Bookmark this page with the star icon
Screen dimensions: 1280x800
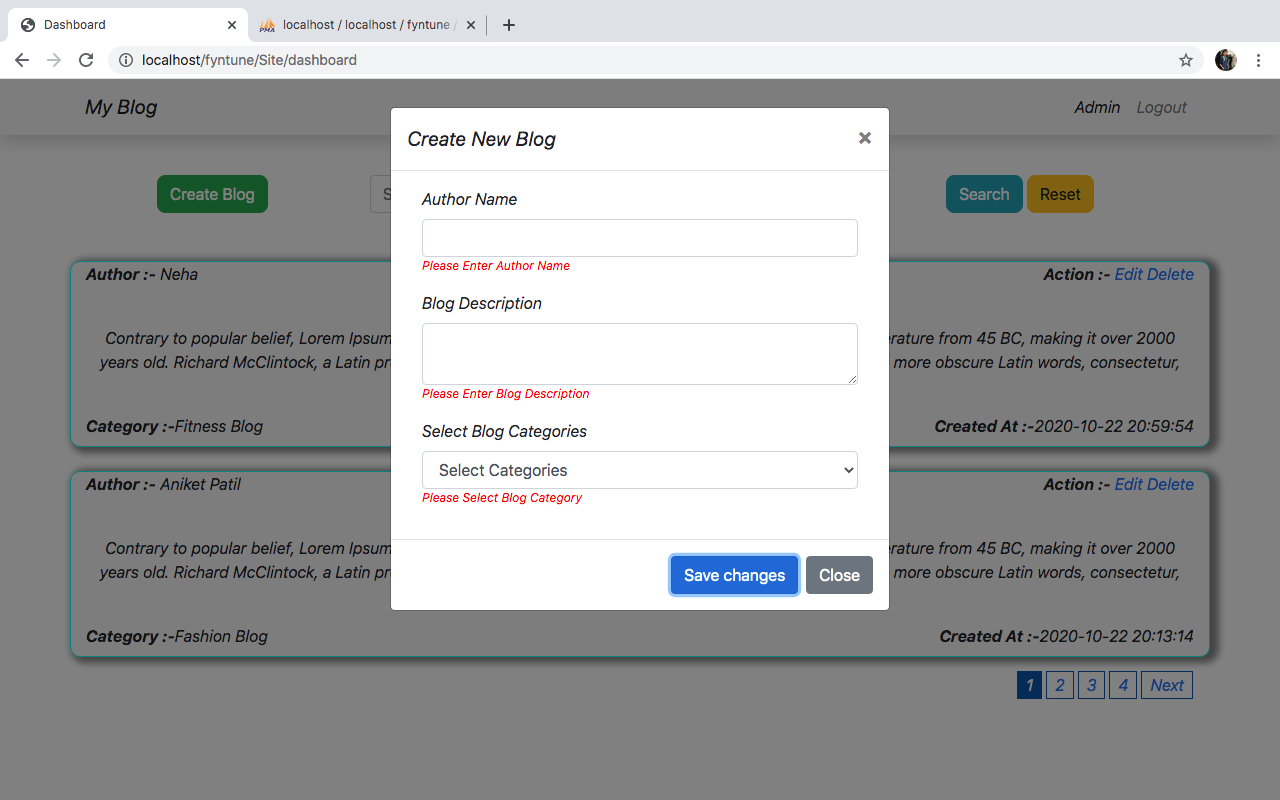point(1186,60)
